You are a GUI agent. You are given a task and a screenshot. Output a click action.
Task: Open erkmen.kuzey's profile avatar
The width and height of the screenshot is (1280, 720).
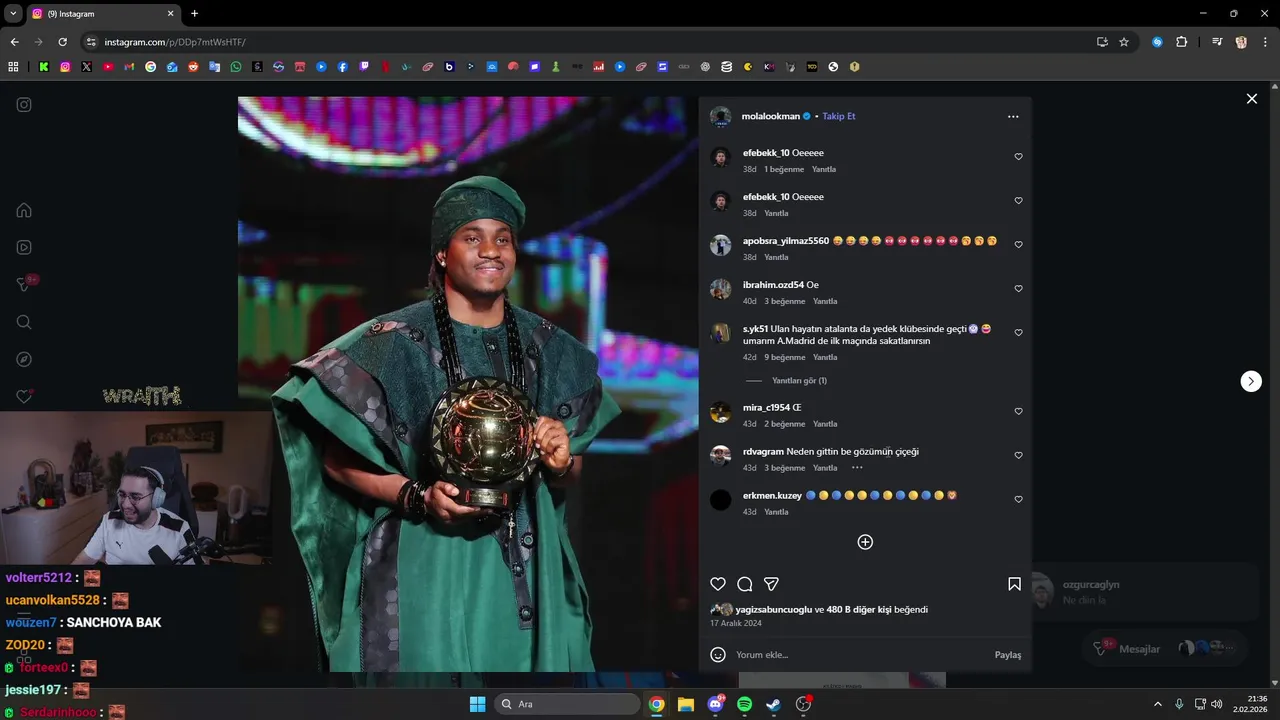coord(720,500)
